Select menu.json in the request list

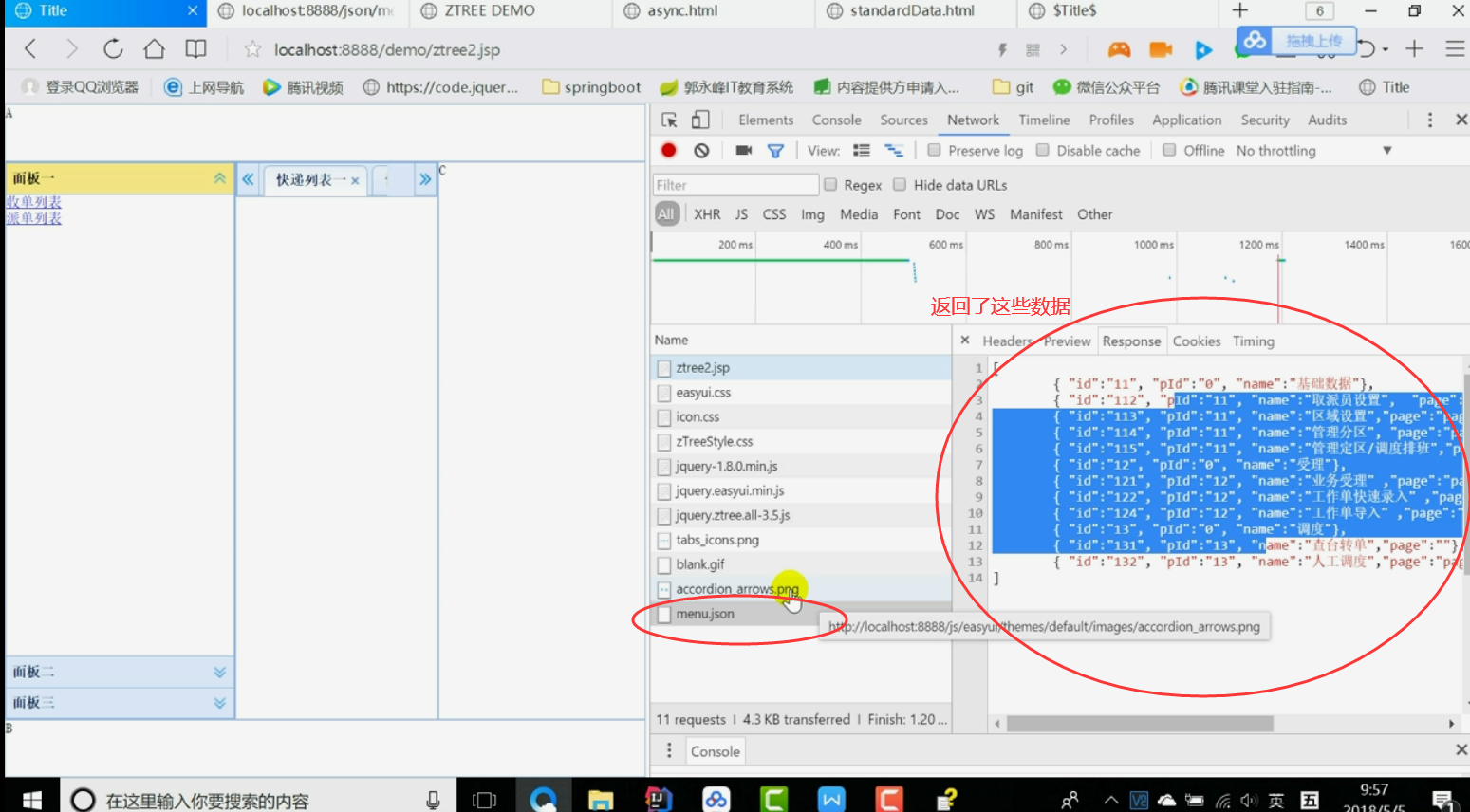[801, 614]
